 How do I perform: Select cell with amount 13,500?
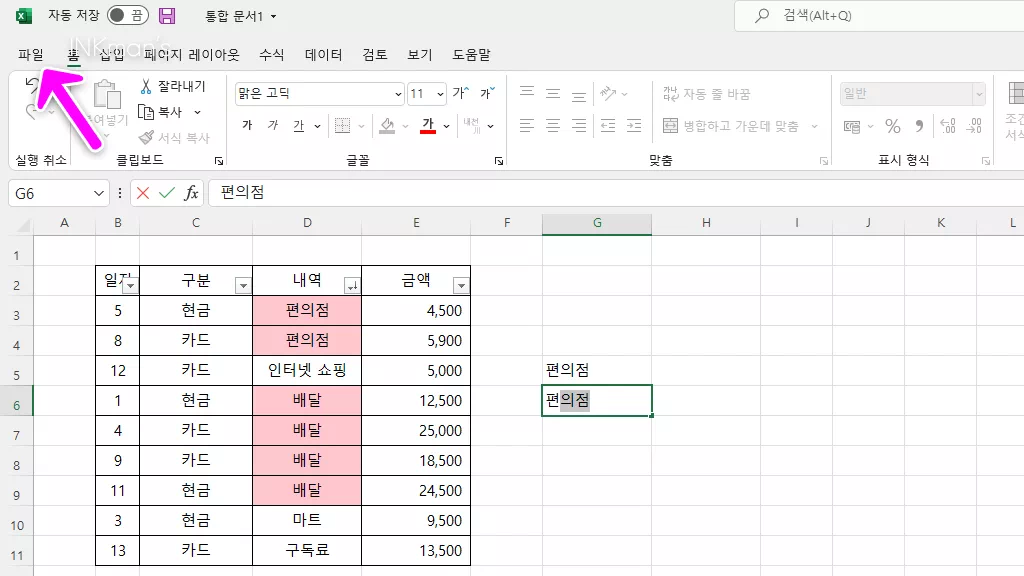point(416,551)
